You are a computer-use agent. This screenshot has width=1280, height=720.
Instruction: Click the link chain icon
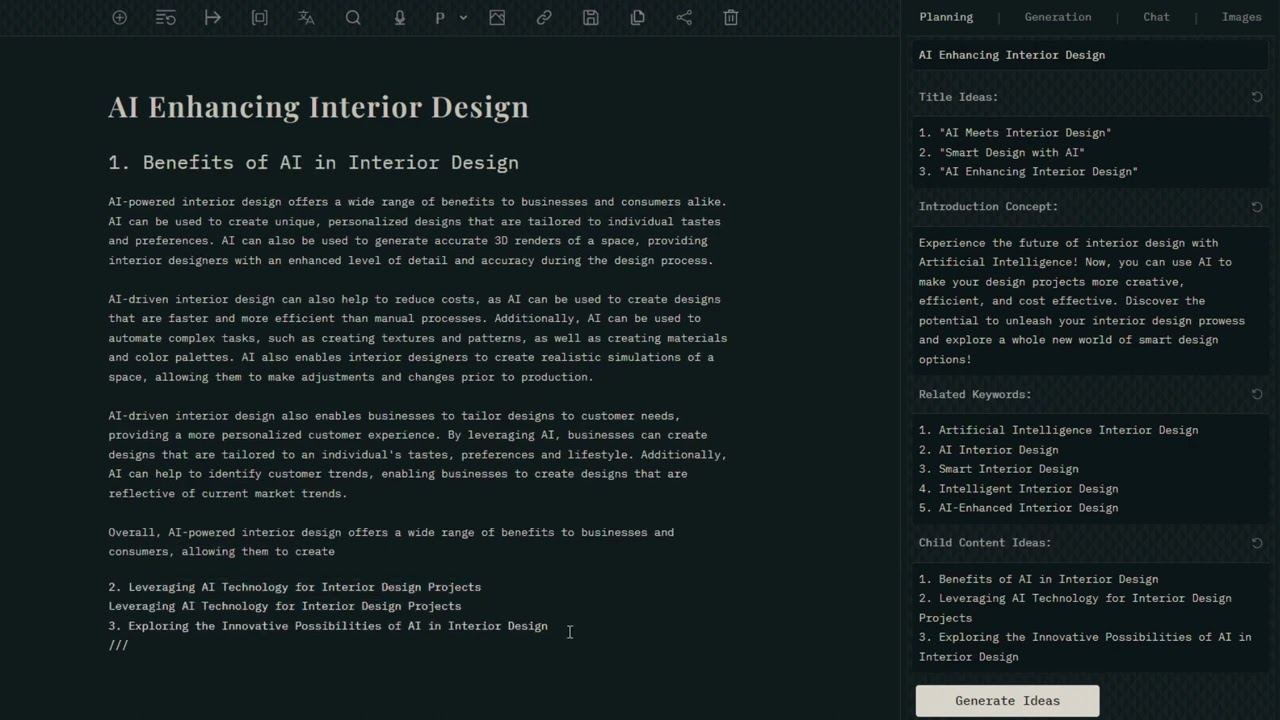pos(544,17)
